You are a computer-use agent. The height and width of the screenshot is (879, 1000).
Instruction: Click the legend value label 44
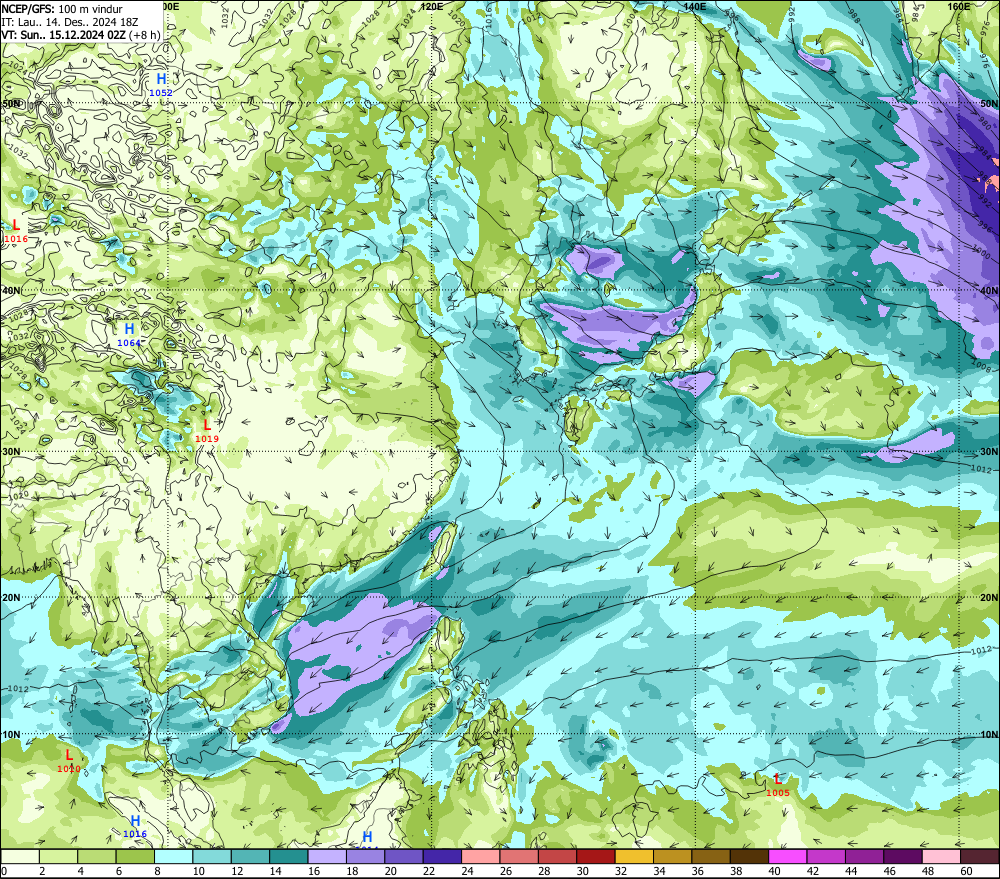click(851, 871)
